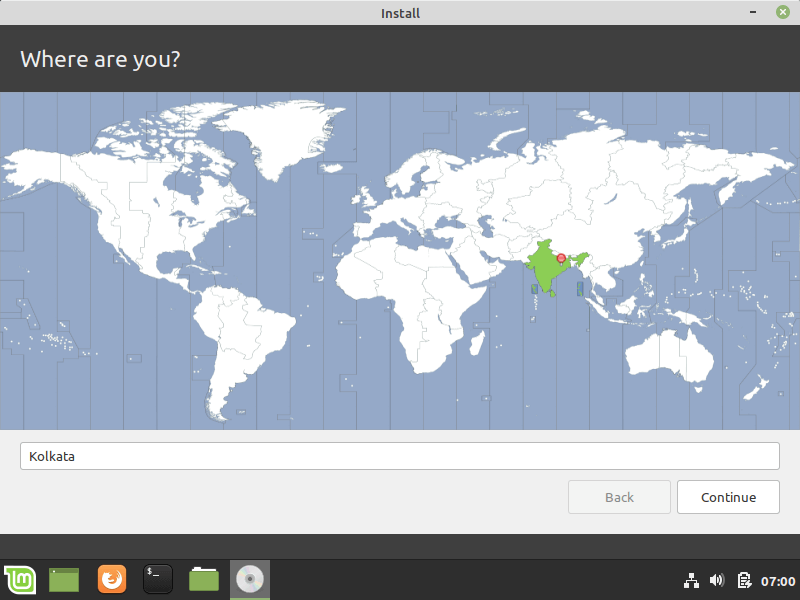Click the Kolkata timezone text field
The image size is (800, 600).
point(399,456)
